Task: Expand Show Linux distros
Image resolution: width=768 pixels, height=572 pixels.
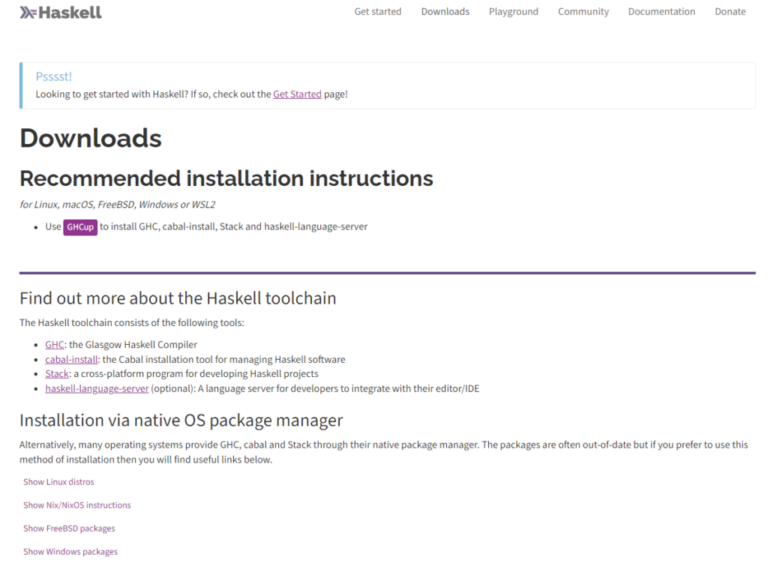Action: click(59, 482)
